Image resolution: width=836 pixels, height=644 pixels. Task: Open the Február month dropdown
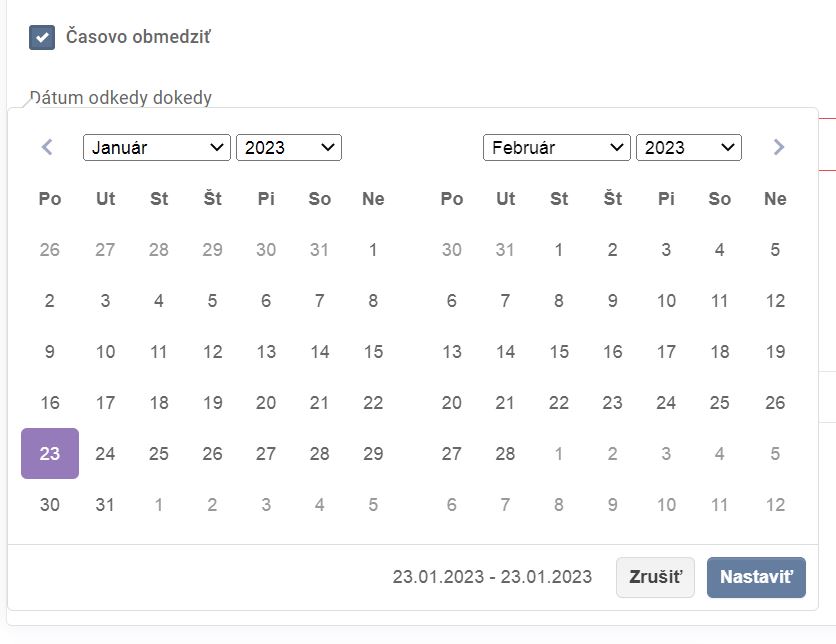(x=557, y=148)
